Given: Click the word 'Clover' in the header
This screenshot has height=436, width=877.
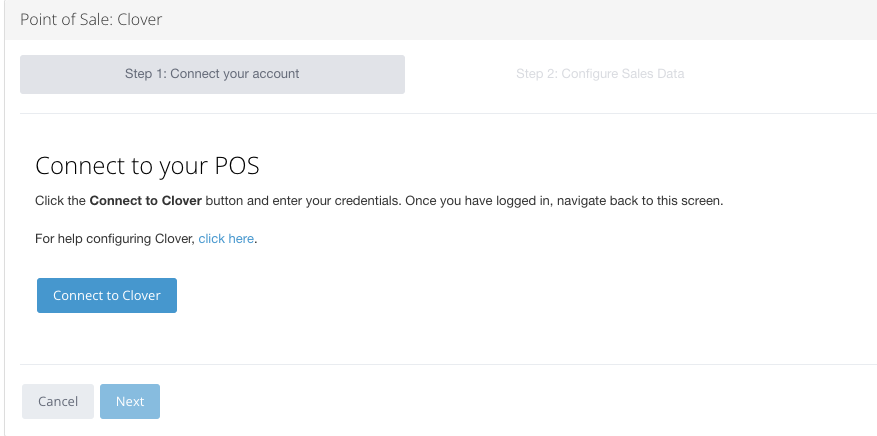Looking at the screenshot, I should point(140,19).
